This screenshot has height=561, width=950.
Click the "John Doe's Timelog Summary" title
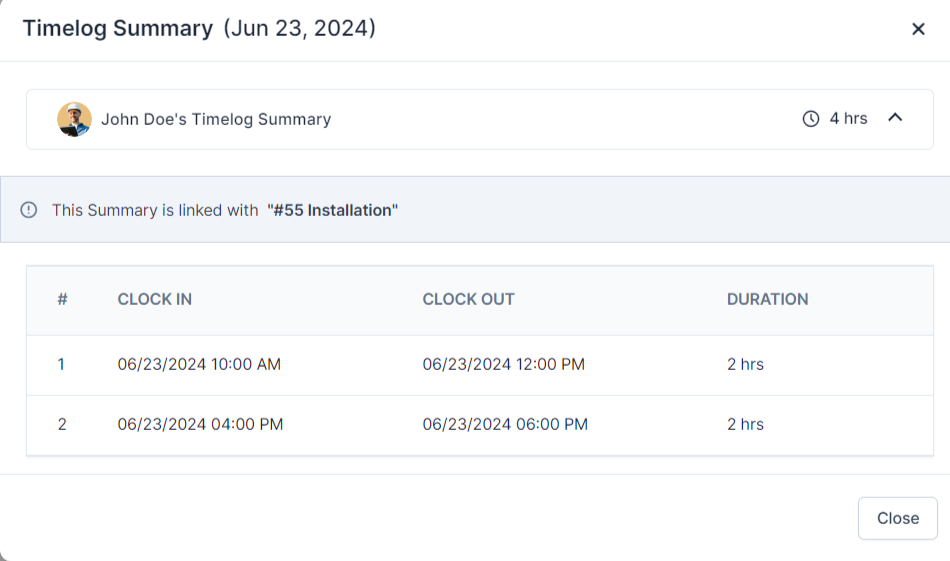(216, 119)
